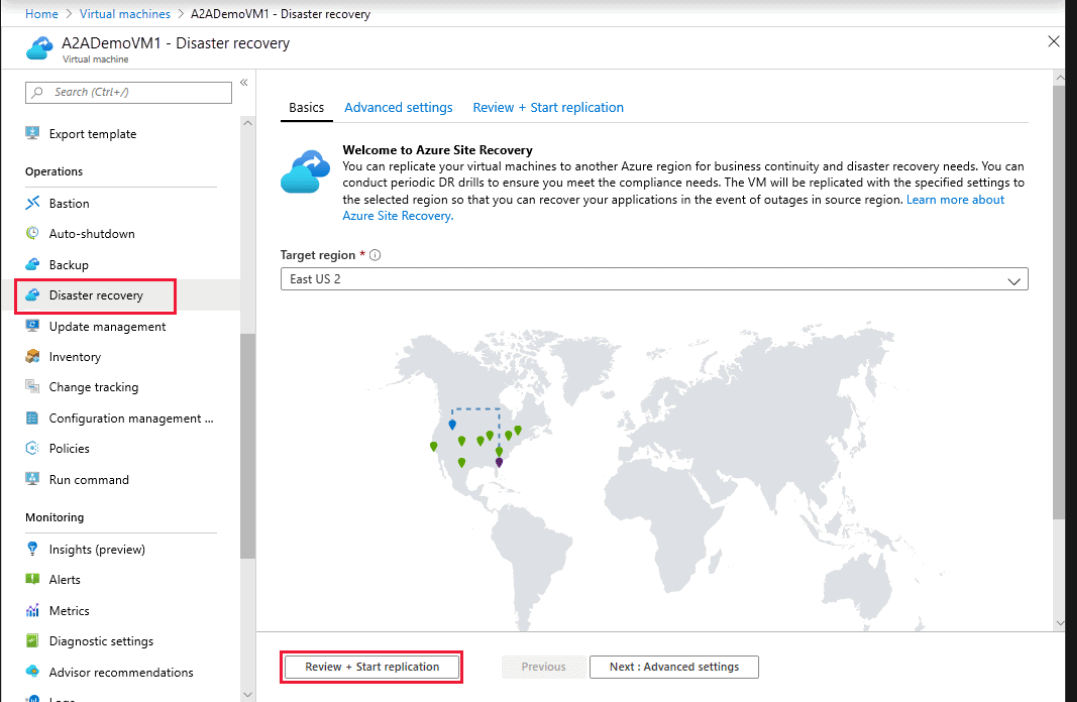Image resolution: width=1077 pixels, height=702 pixels.
Task: Click the Virtual machines breadcrumb link
Action: (x=125, y=14)
